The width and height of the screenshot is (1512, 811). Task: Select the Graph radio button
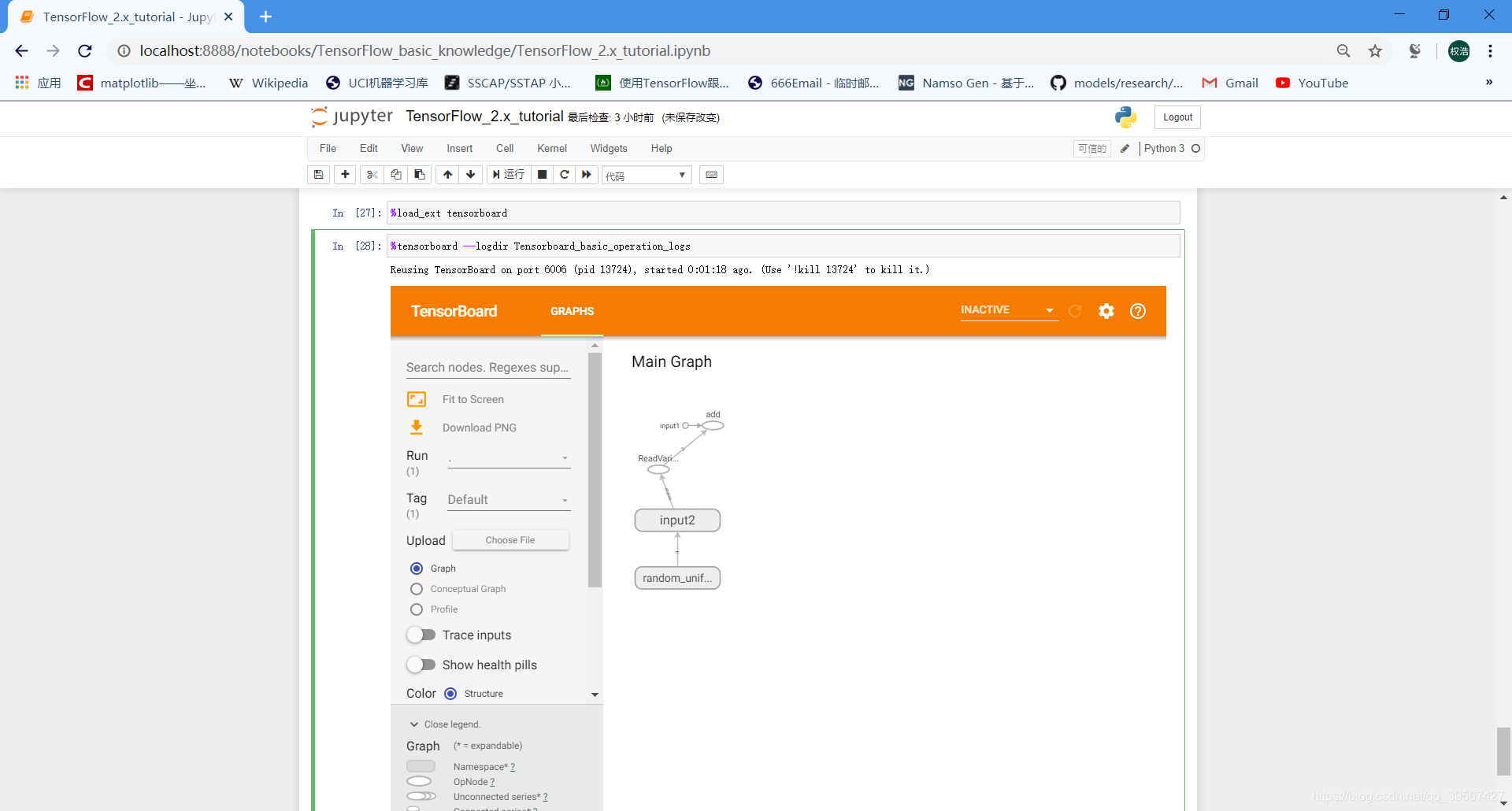tap(417, 568)
